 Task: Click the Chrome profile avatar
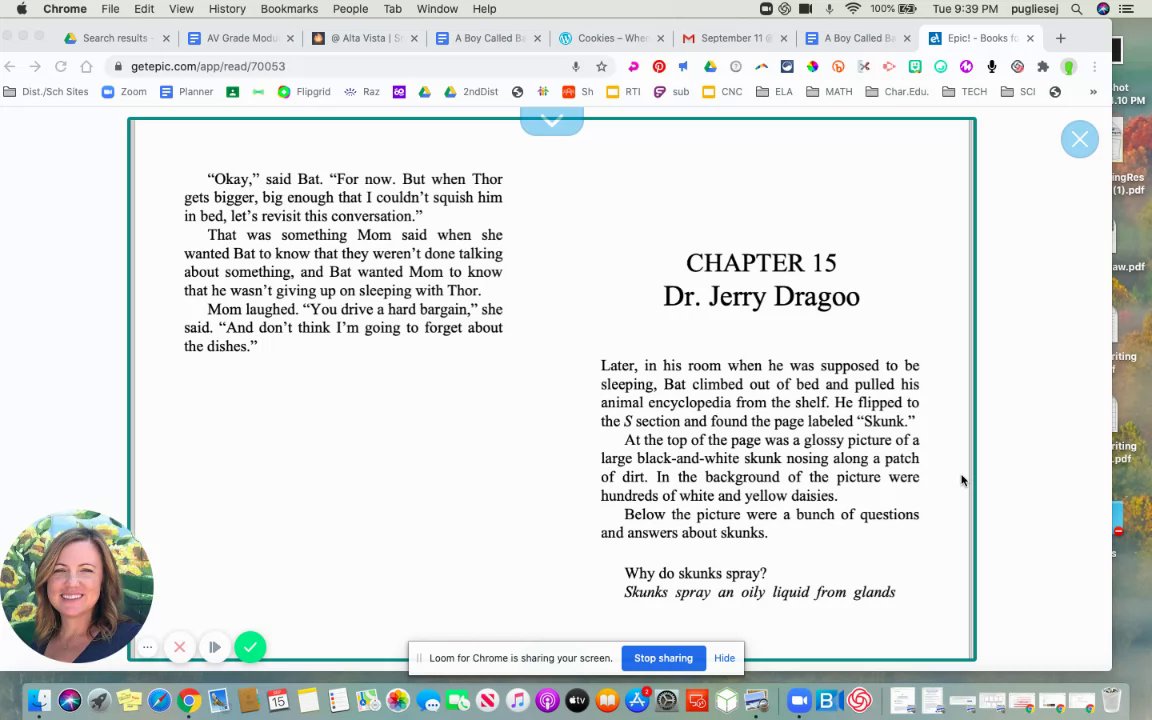point(1069,66)
